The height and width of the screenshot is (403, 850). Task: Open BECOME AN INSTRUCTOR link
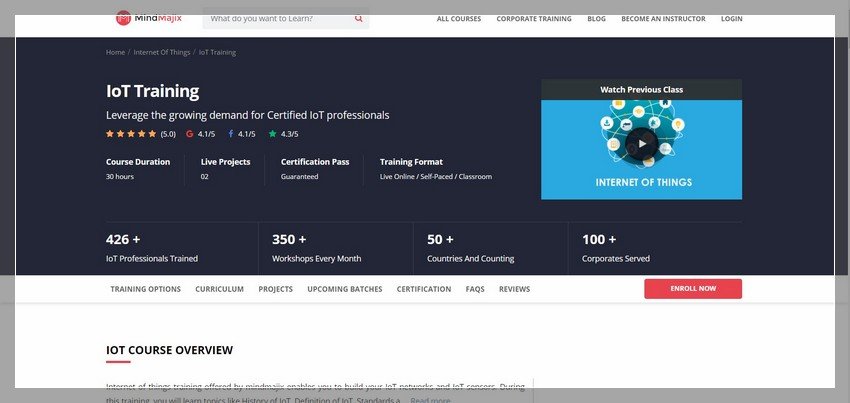664,19
